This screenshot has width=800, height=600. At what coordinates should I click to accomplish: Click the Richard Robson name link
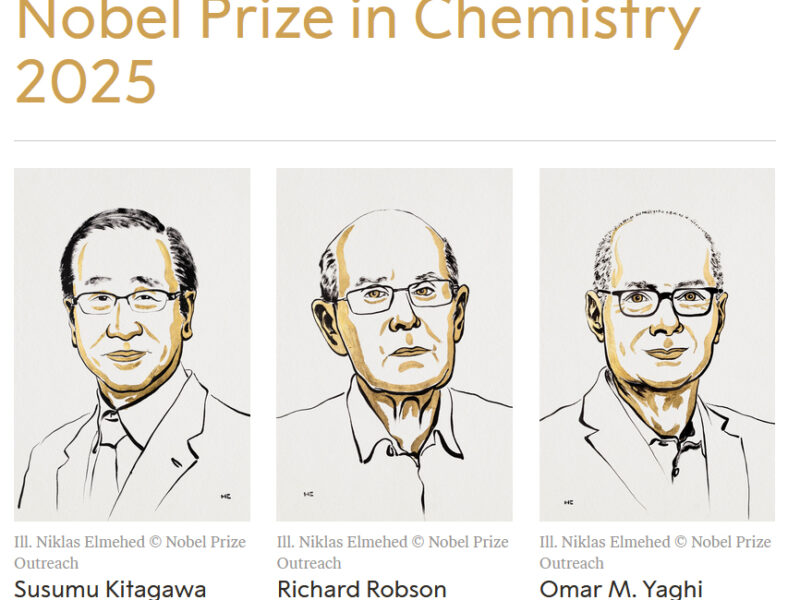click(x=361, y=588)
